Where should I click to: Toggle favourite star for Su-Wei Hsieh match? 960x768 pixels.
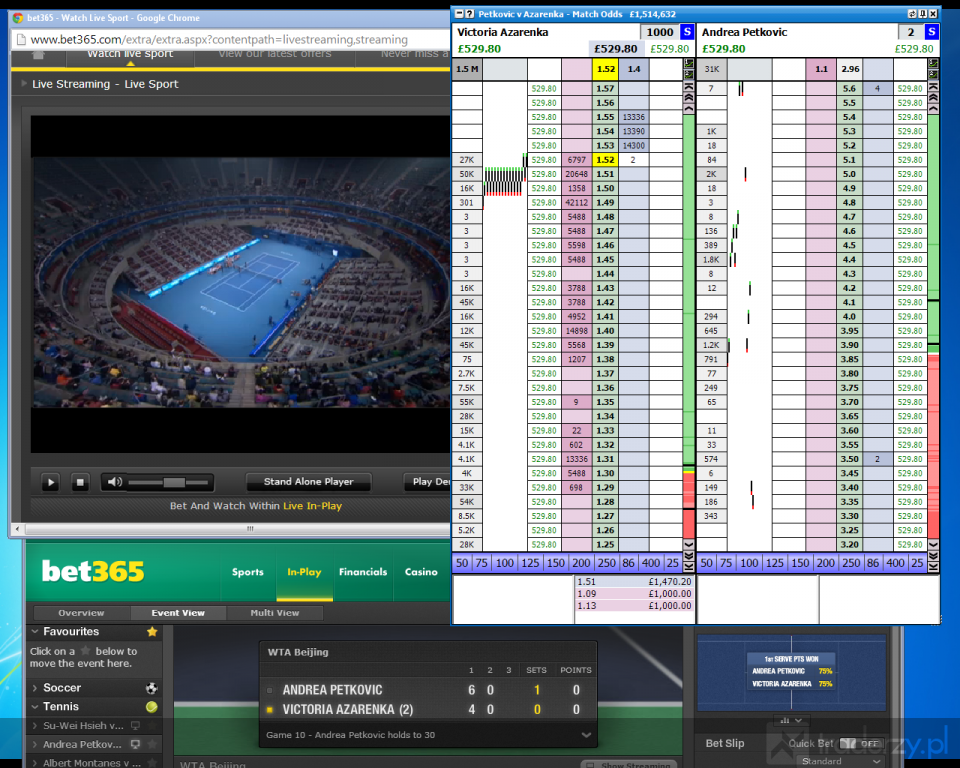point(152,726)
